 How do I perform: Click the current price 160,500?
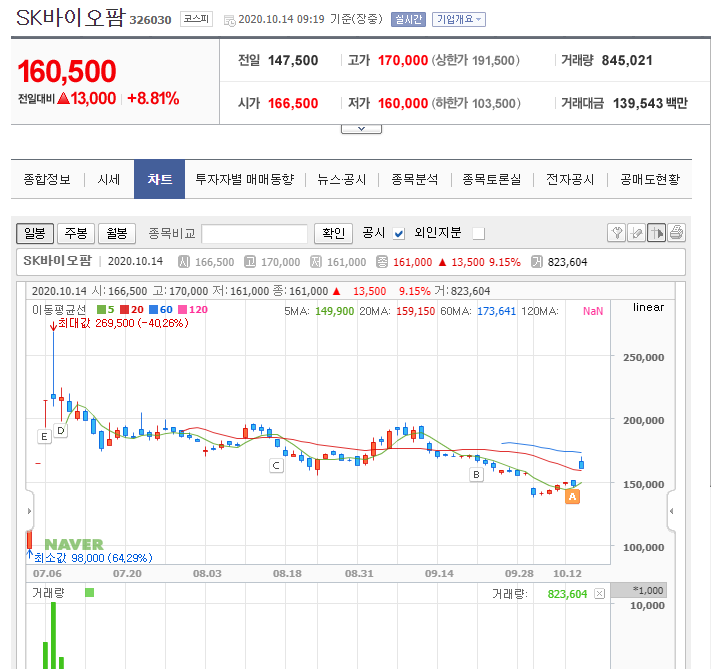[67, 72]
